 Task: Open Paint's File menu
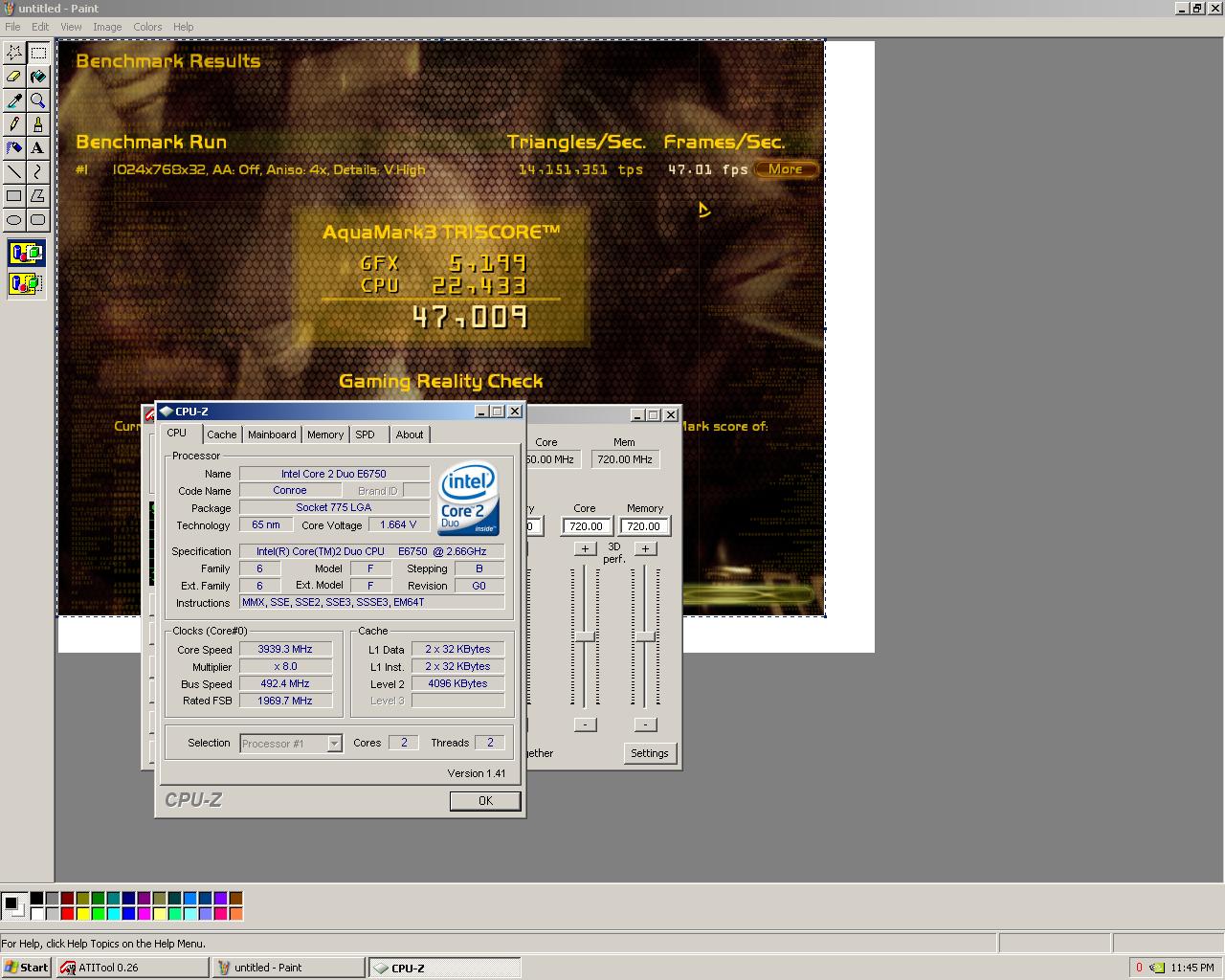pos(12,27)
